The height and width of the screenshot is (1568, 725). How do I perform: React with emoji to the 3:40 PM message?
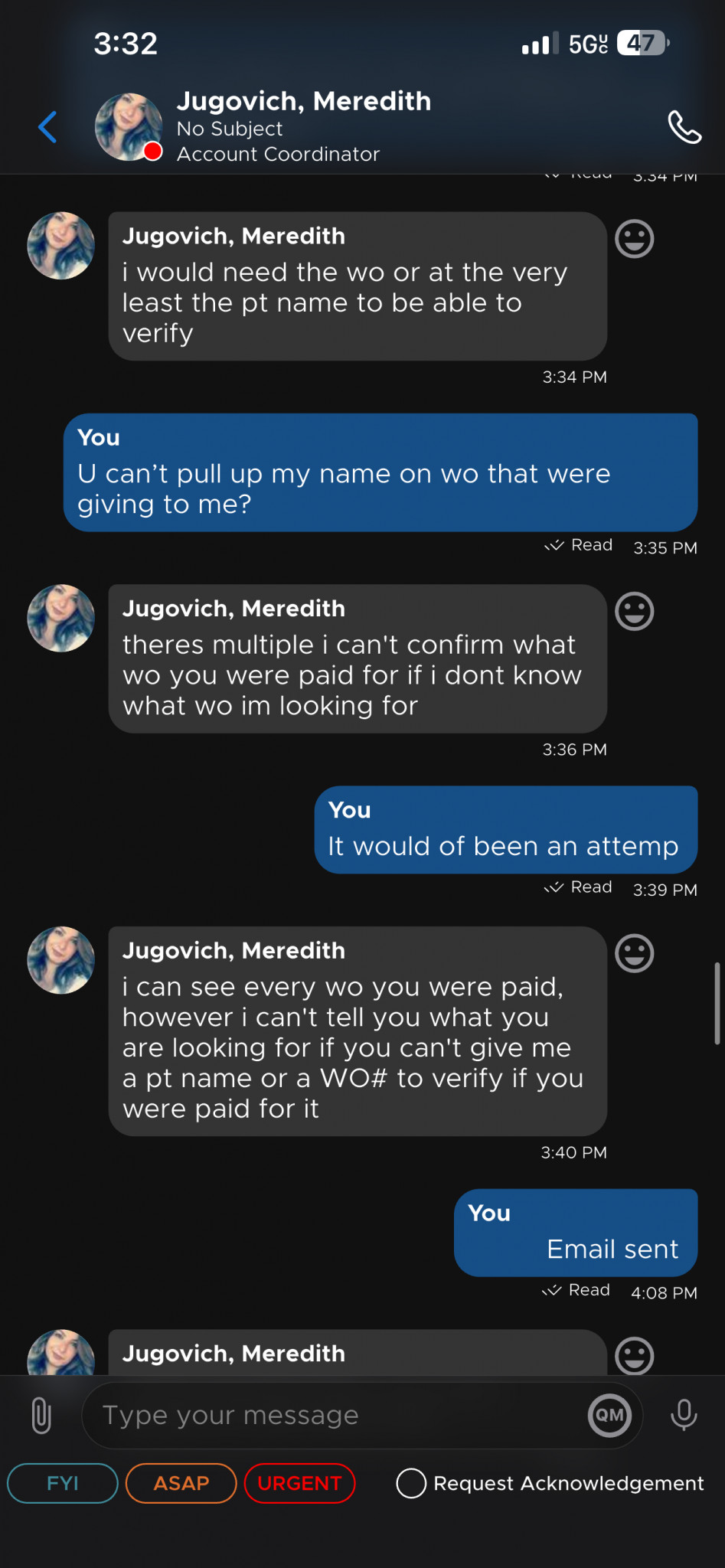(x=634, y=953)
